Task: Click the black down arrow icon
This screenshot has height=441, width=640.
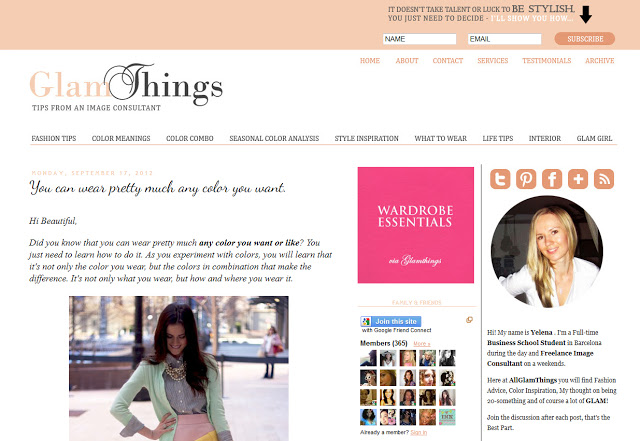Action: [x=586, y=14]
